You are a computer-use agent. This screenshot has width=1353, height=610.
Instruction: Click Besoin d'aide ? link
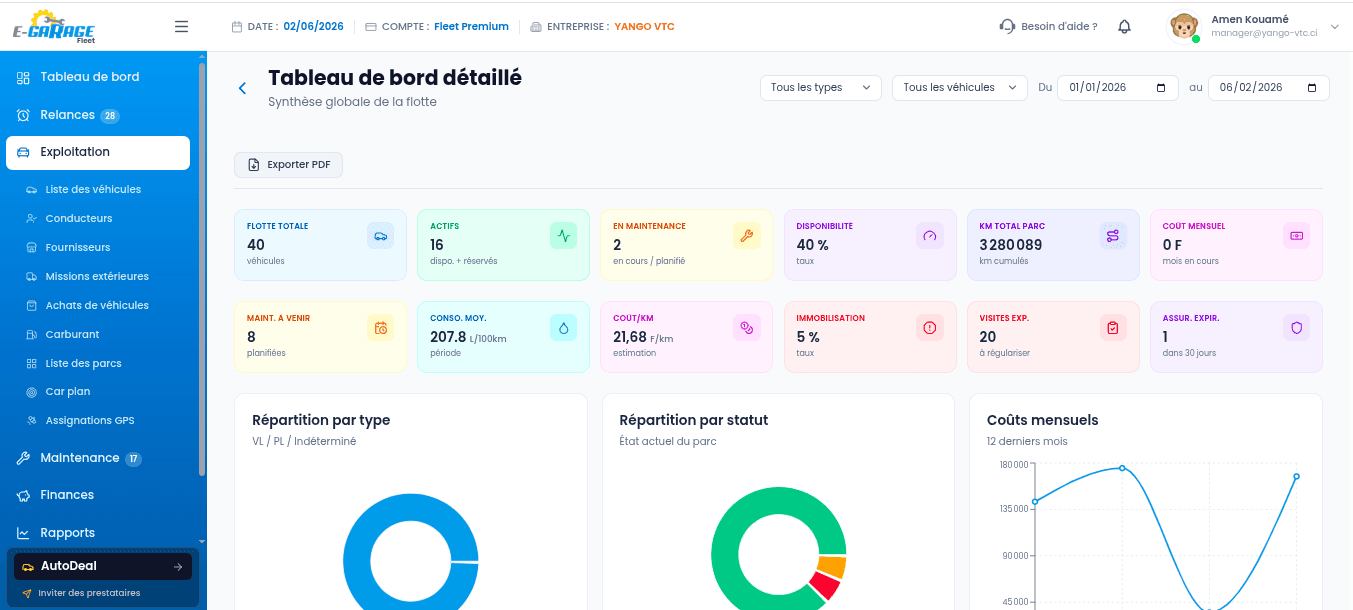1059,27
